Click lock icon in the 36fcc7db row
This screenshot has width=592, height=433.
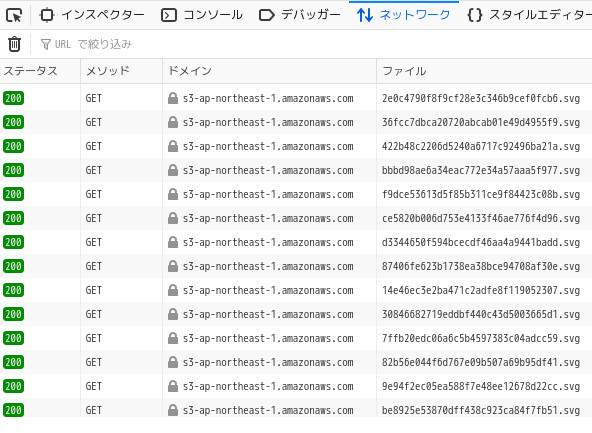pos(173,122)
